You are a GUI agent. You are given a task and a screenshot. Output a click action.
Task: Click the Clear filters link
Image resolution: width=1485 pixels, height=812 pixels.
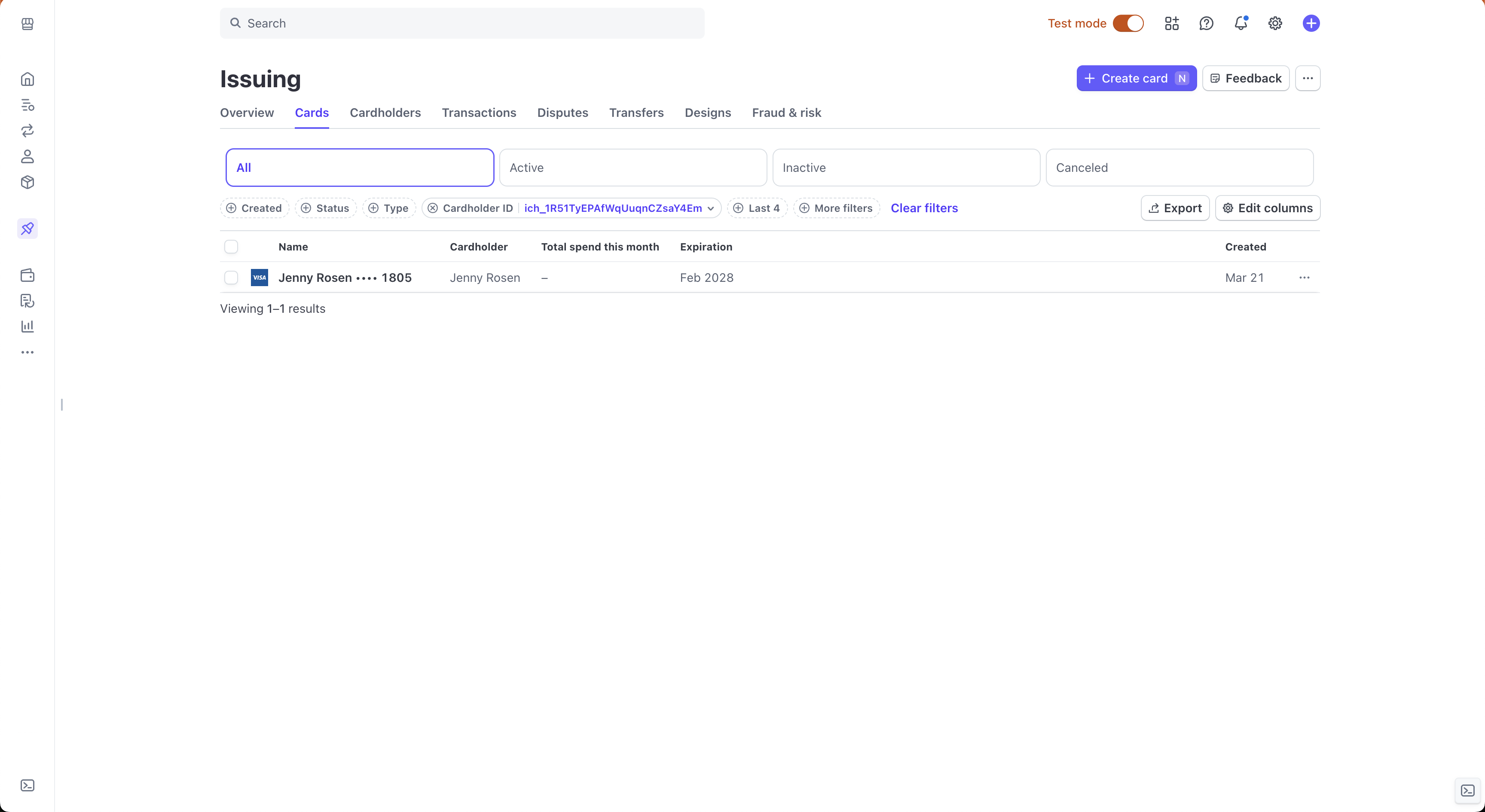coord(924,208)
